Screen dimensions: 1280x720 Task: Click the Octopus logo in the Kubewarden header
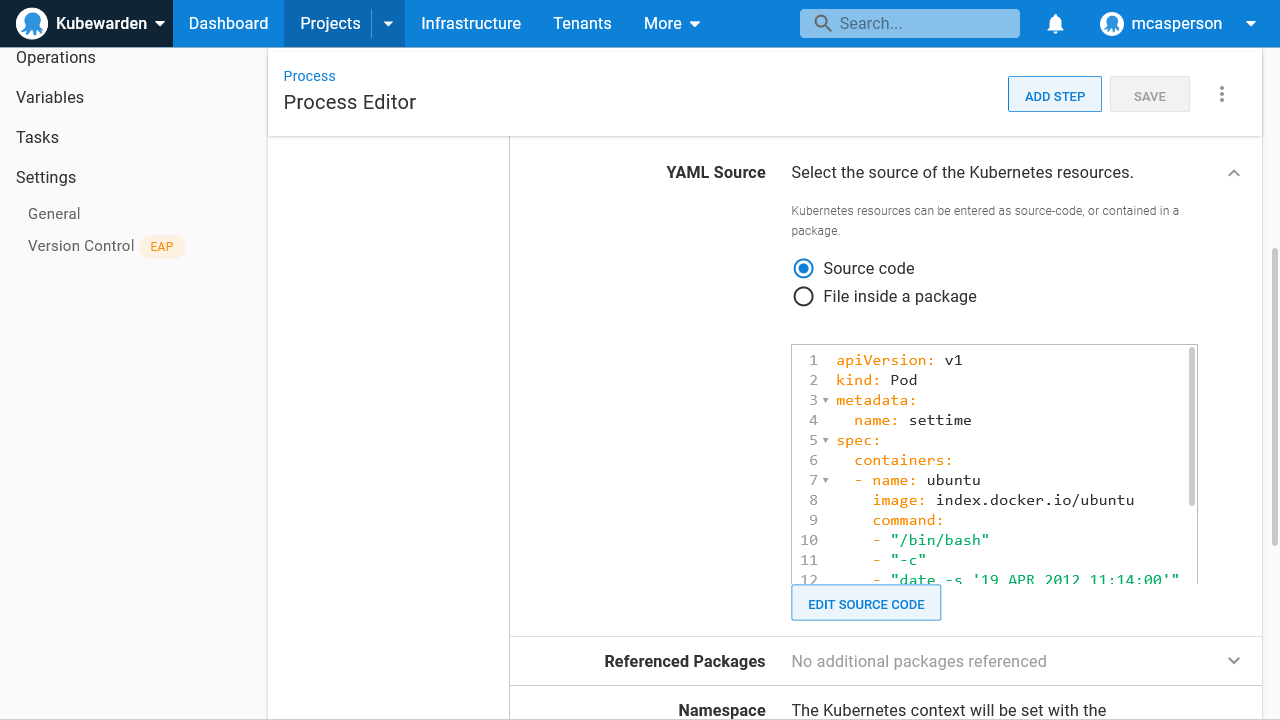coord(33,23)
